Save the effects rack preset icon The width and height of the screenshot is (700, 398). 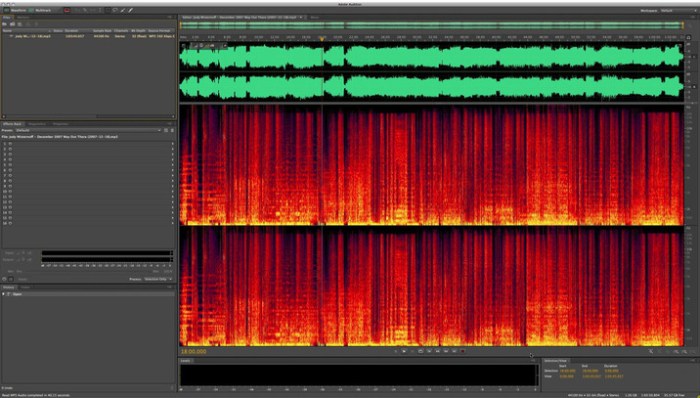coord(166,130)
